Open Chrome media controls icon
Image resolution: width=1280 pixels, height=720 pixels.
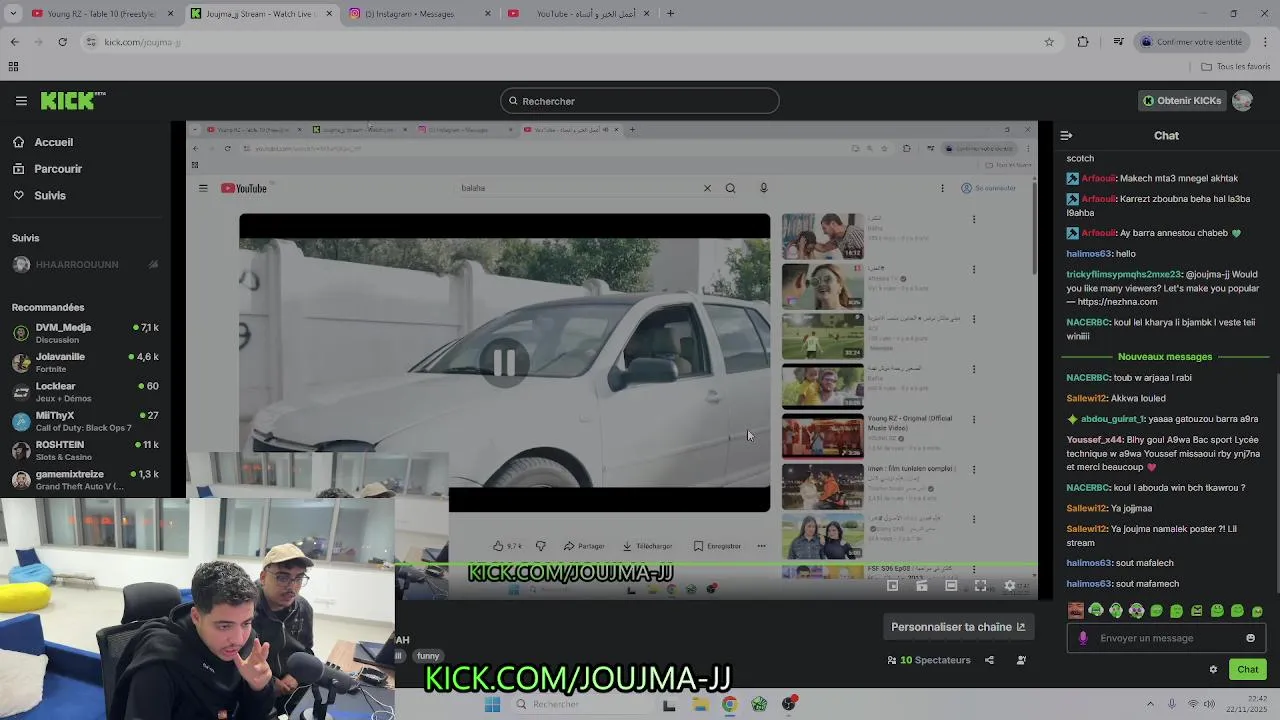[1118, 42]
